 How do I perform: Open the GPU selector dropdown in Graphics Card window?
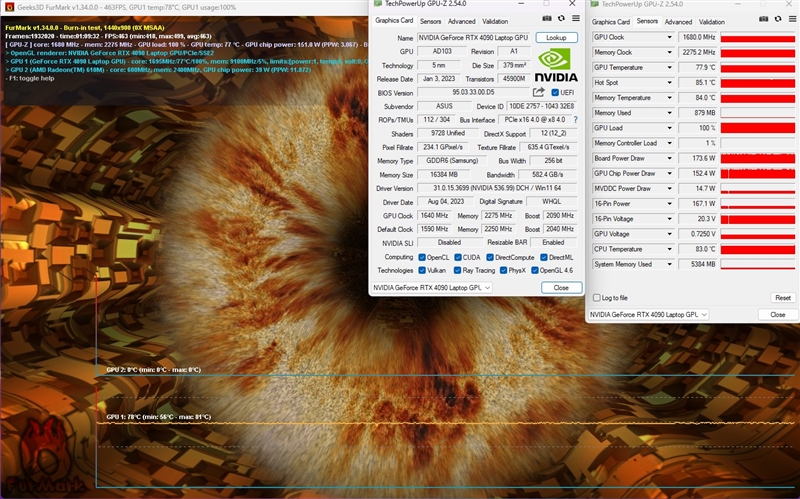[432, 288]
